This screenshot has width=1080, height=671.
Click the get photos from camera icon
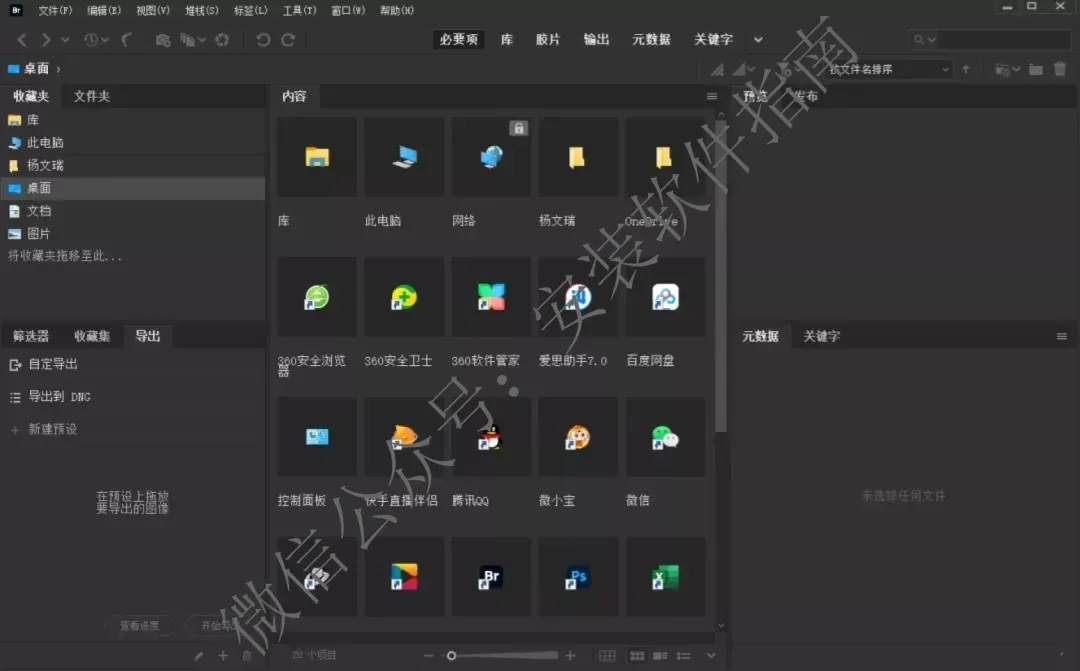pos(163,40)
